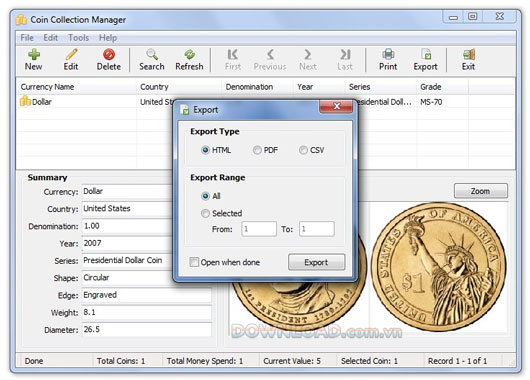Click the Weight field showing 8.1
The image size is (530, 380).
(x=147, y=312)
